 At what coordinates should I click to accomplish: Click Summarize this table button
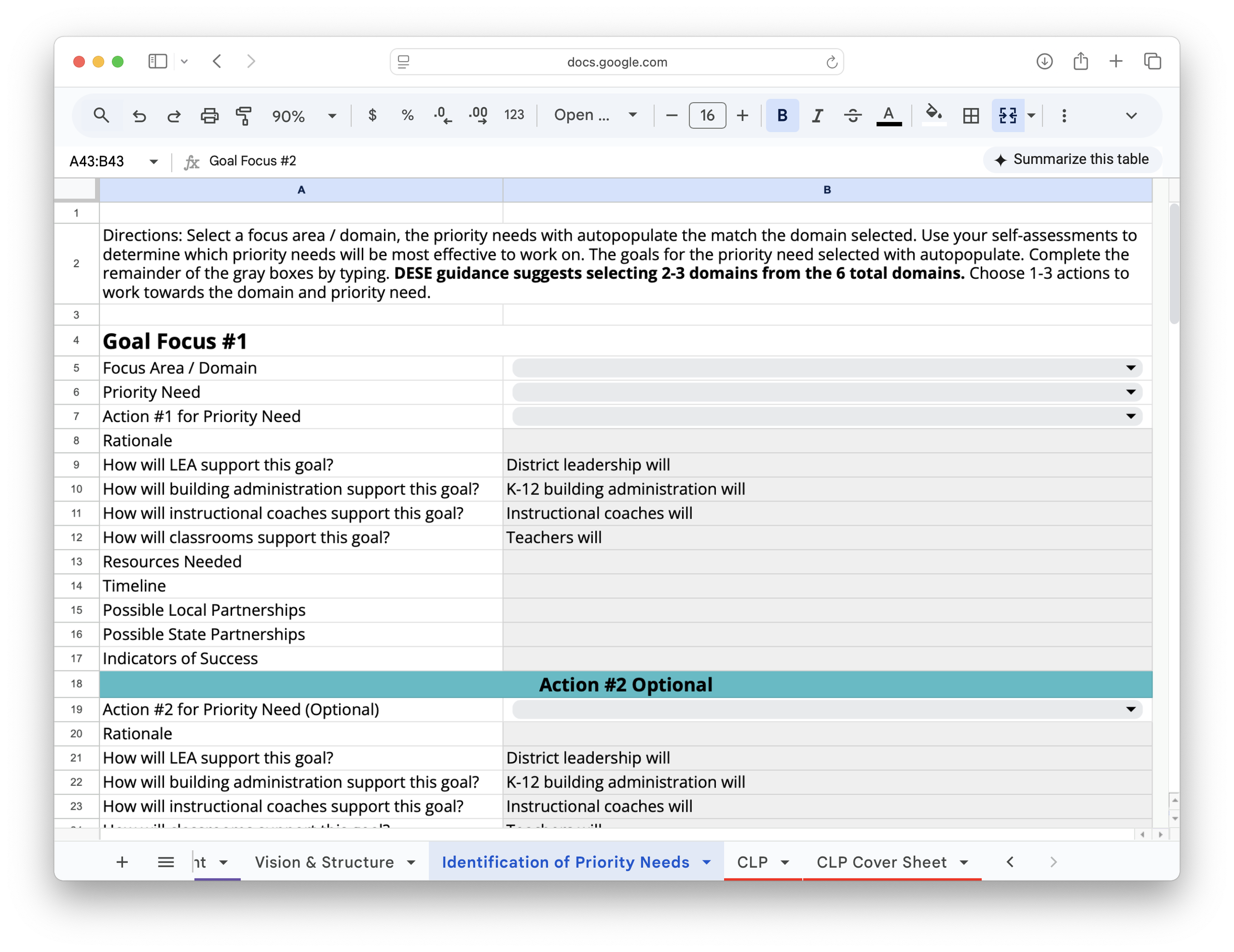click(x=1072, y=160)
